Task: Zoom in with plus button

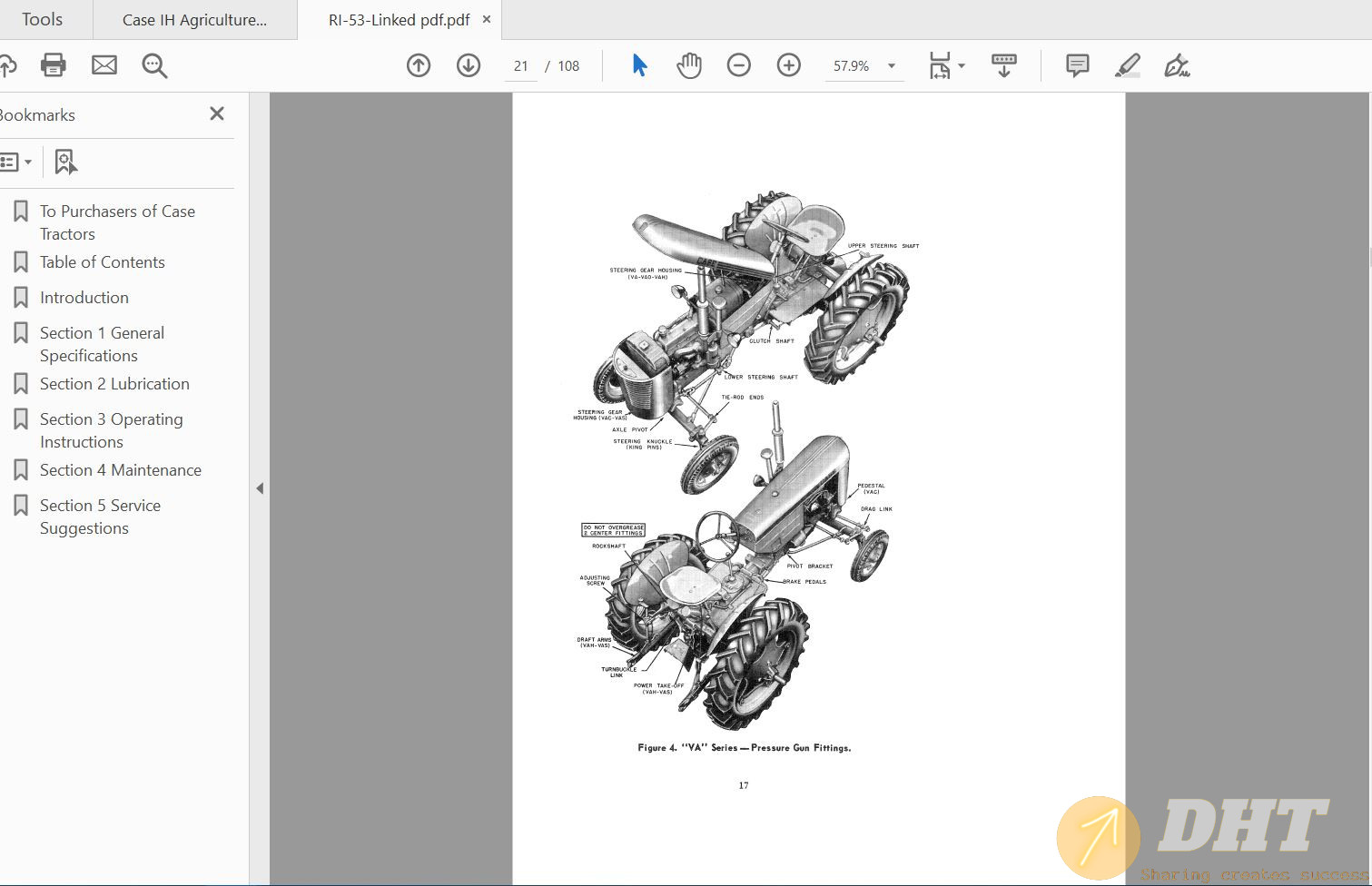Action: click(789, 65)
